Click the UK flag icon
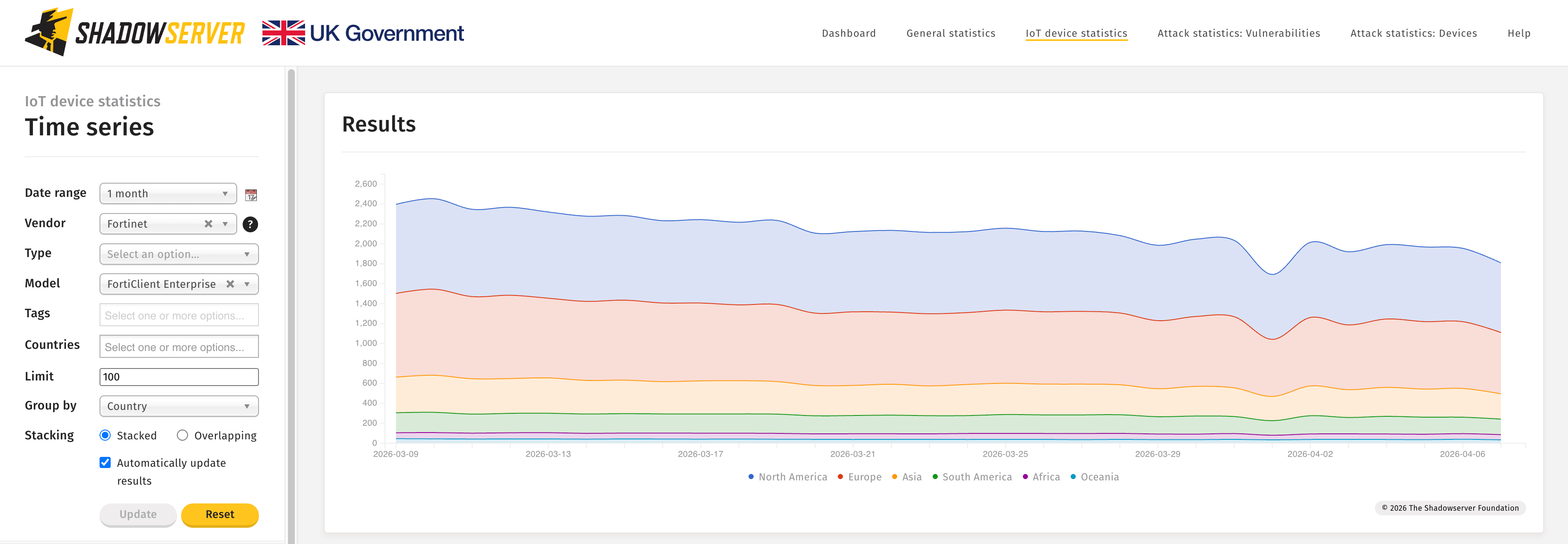The height and width of the screenshot is (544, 1568). click(x=283, y=33)
